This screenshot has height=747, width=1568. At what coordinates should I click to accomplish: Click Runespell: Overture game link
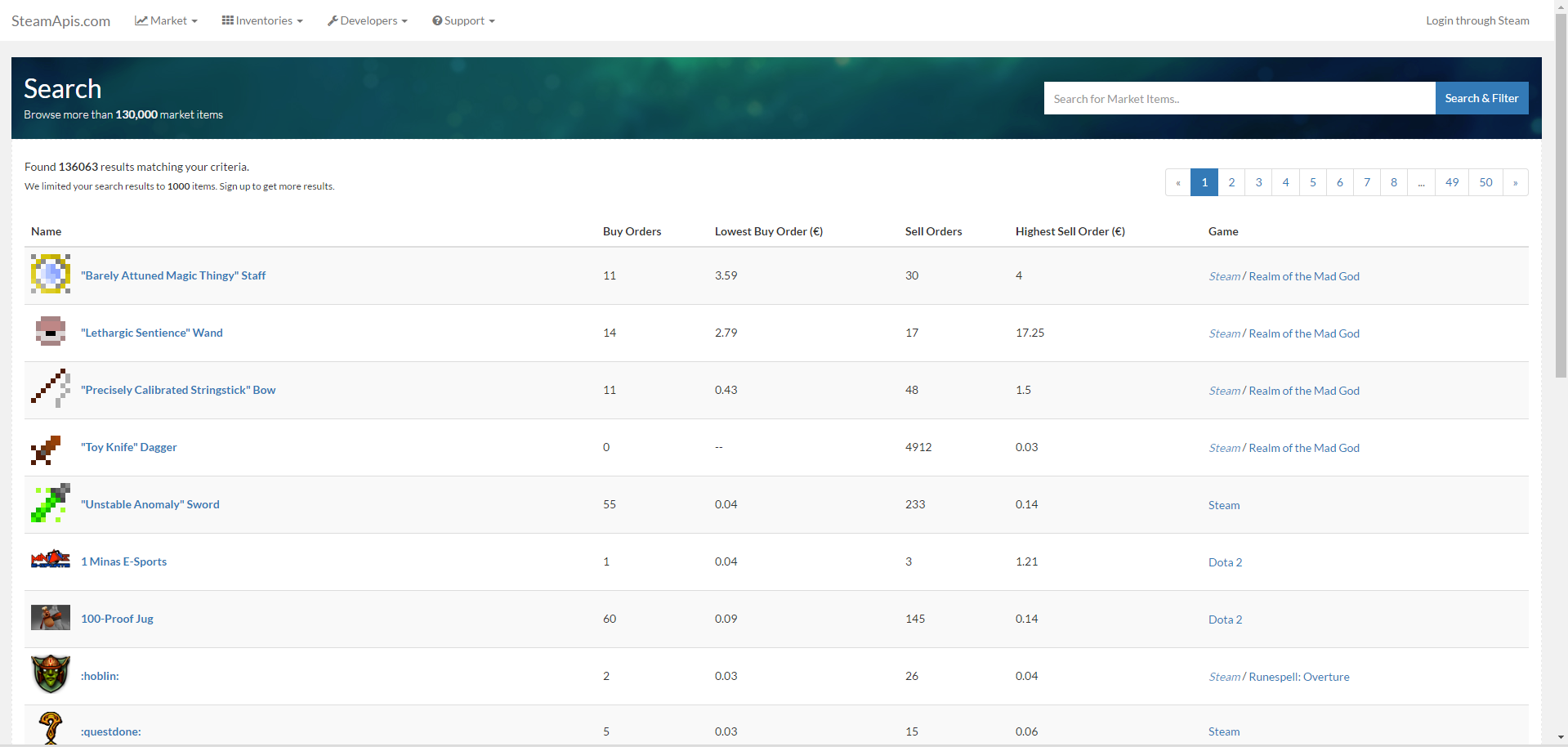click(1299, 677)
